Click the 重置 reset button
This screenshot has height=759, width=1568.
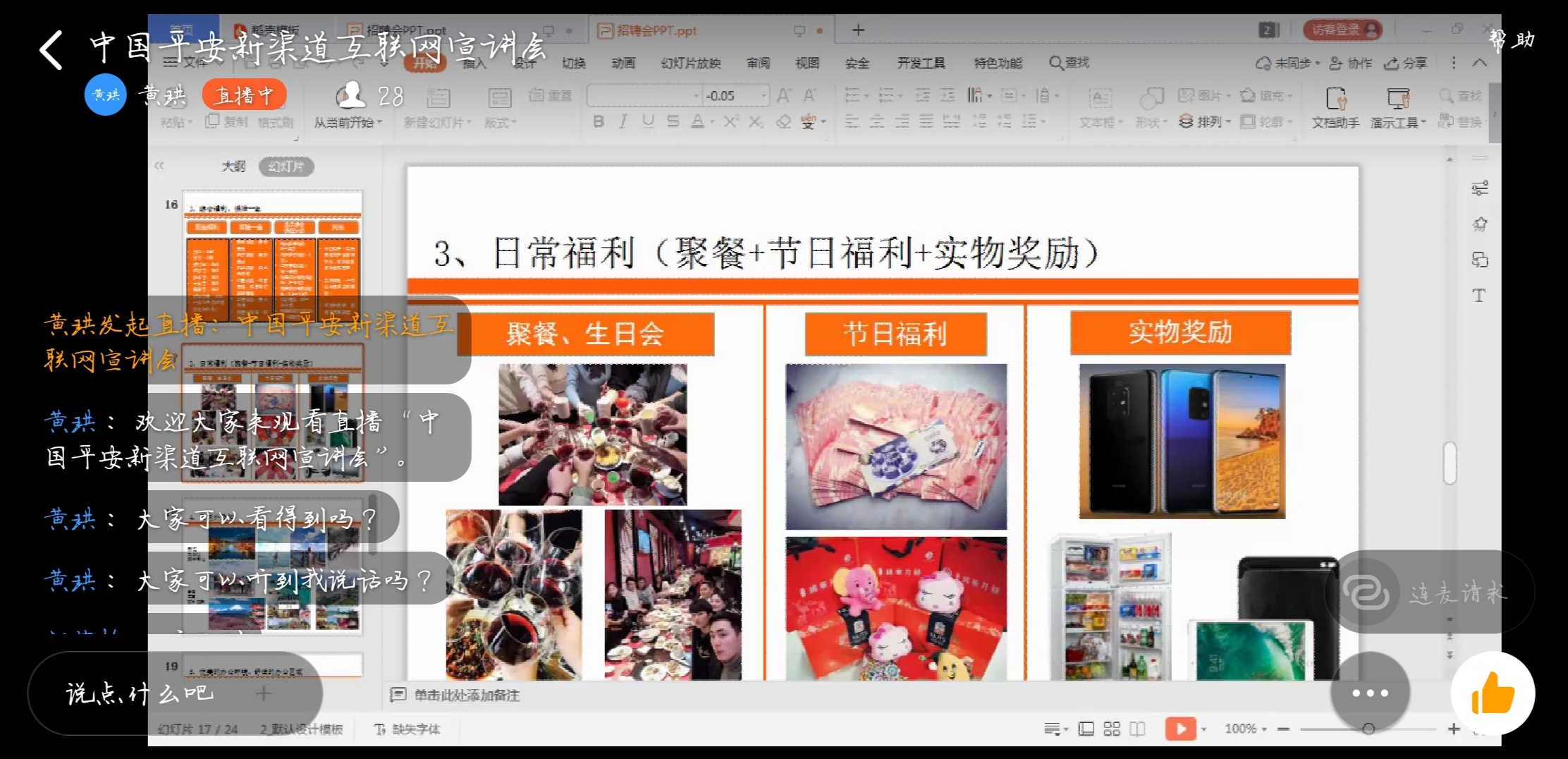coord(550,95)
